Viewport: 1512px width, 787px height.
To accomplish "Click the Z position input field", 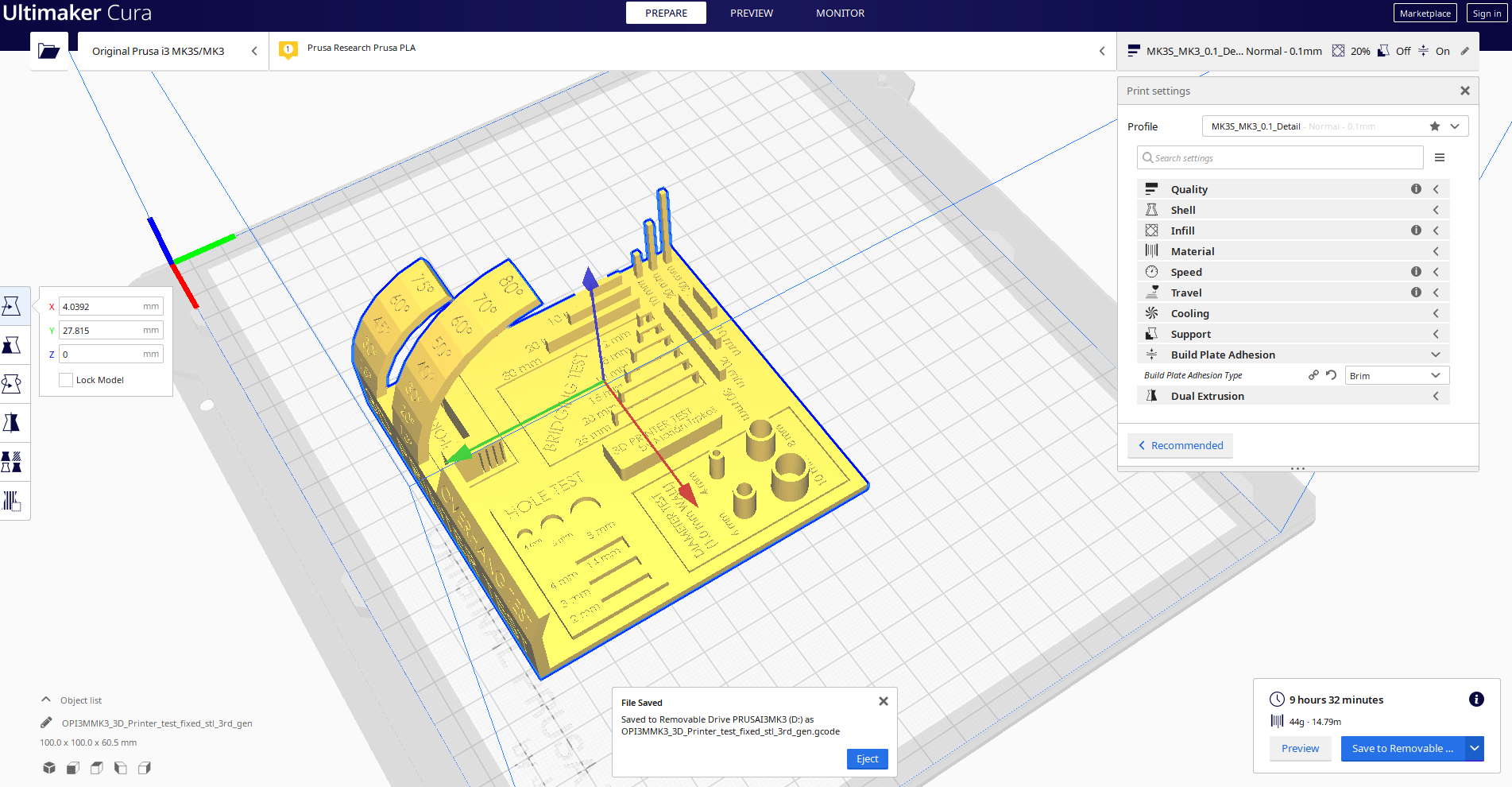I will (x=110, y=354).
